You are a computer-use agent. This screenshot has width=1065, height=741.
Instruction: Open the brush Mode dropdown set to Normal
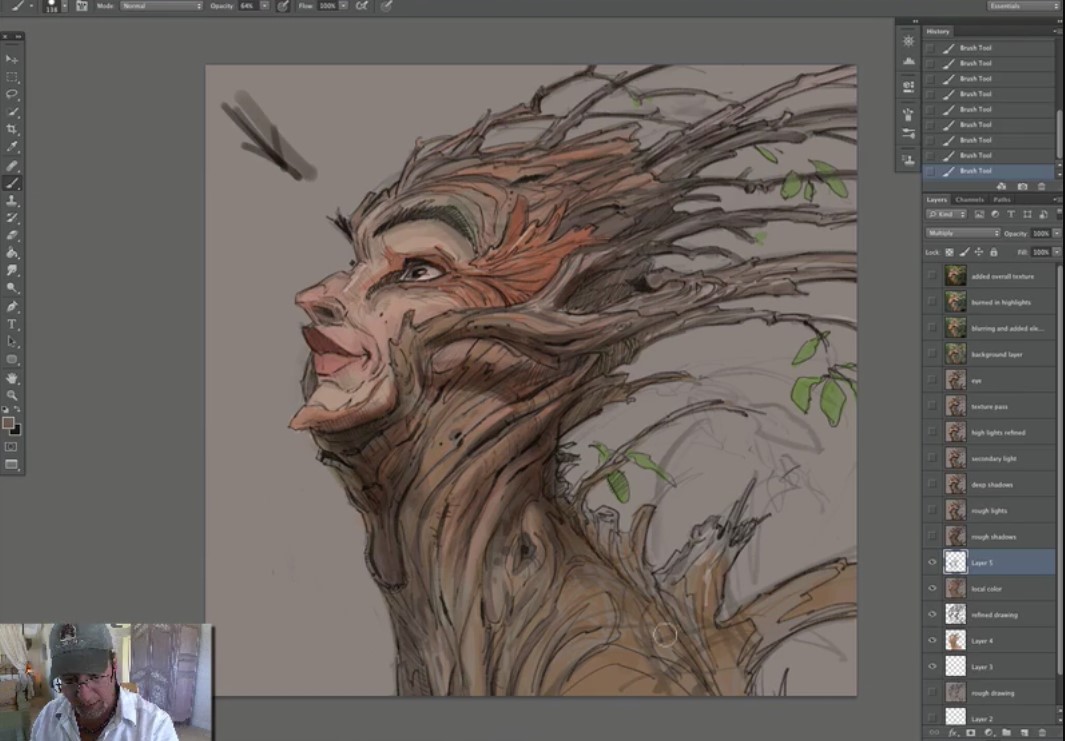coord(161,6)
